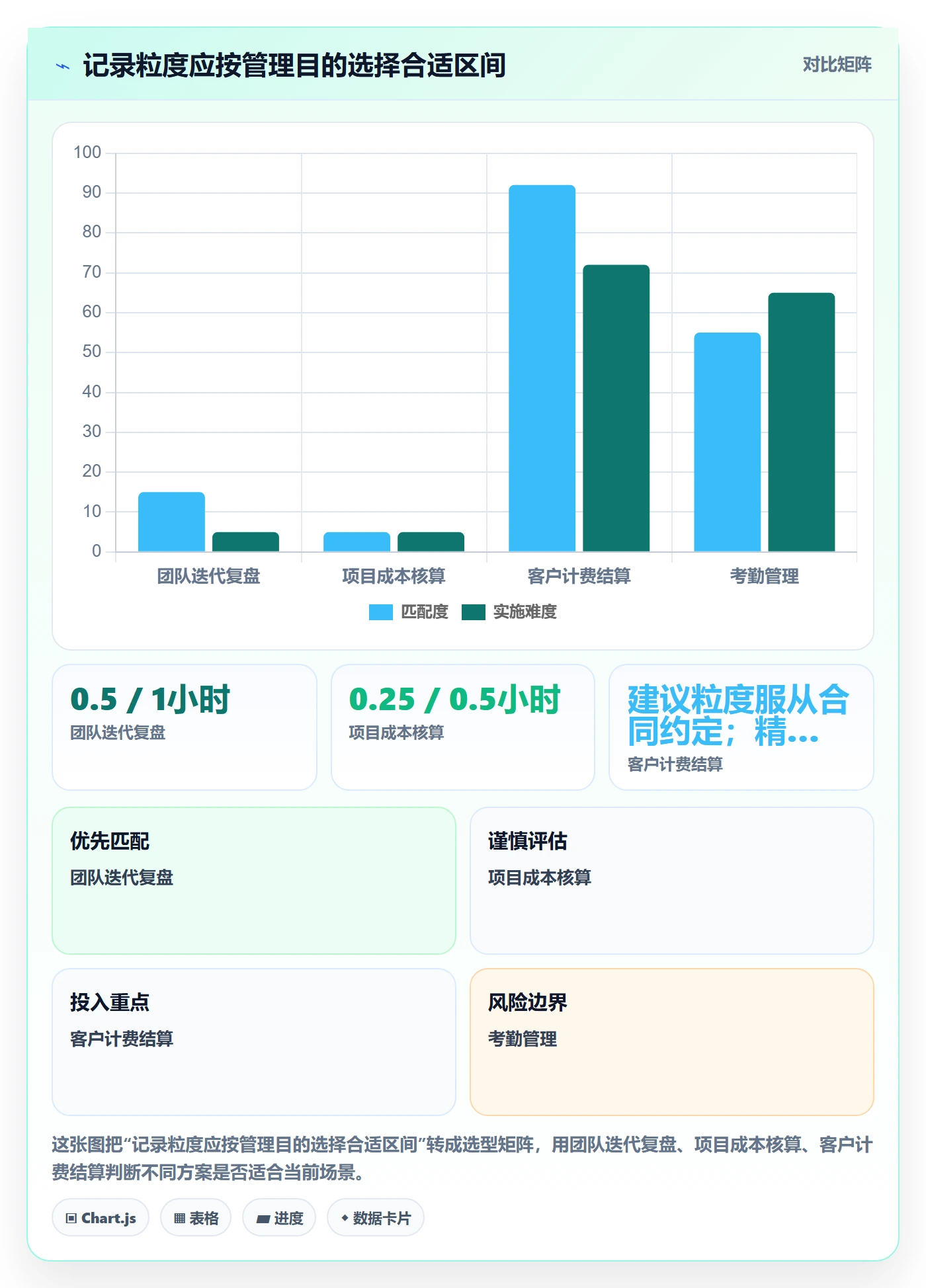Click 项目成本核算 text in the 谨慎评估 cell
Viewport: 926px width, 1288px height.
click(540, 877)
